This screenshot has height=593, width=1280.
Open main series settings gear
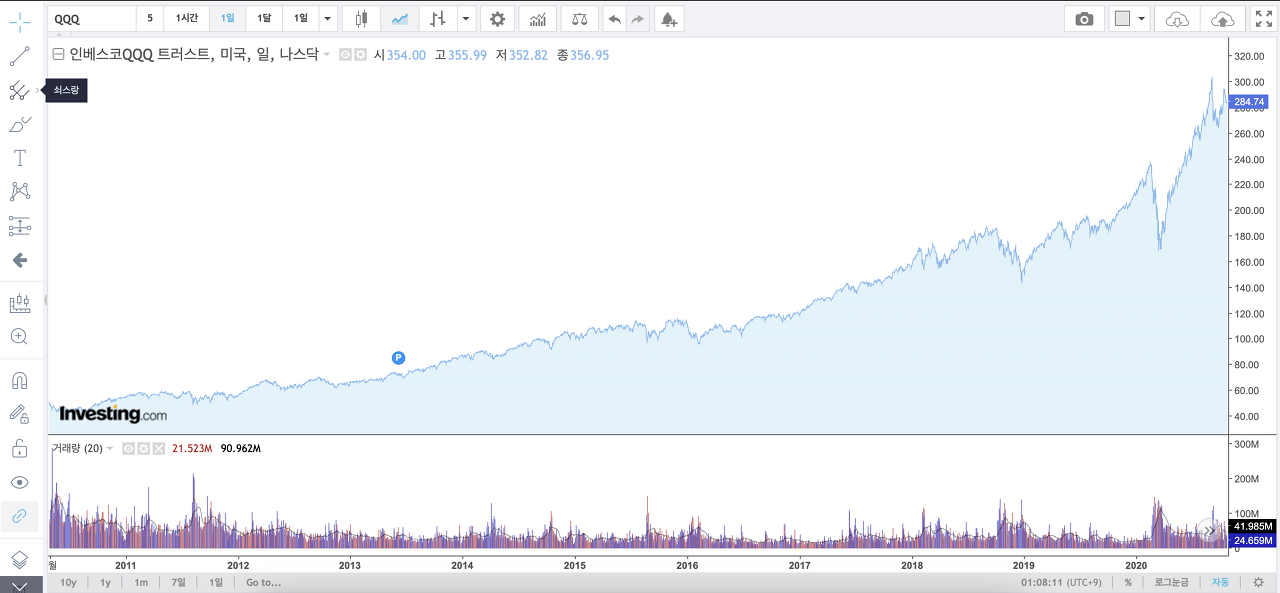[360, 55]
